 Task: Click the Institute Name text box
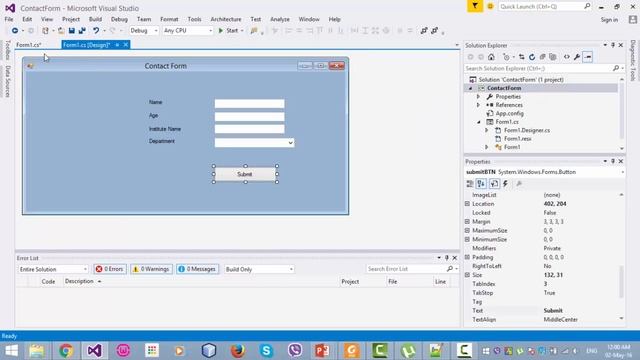click(249, 129)
